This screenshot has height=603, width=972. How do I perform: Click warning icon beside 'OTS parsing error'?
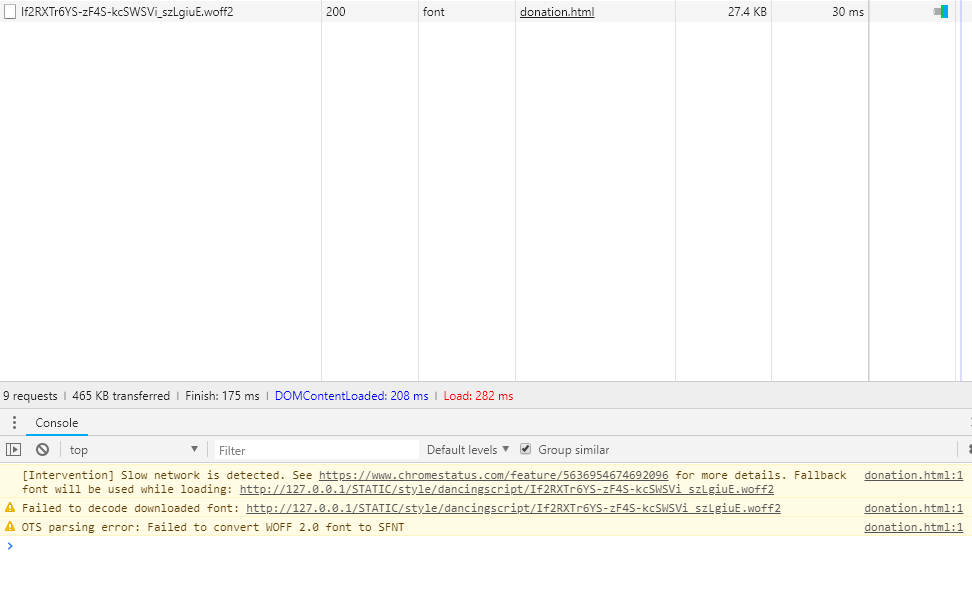10,527
